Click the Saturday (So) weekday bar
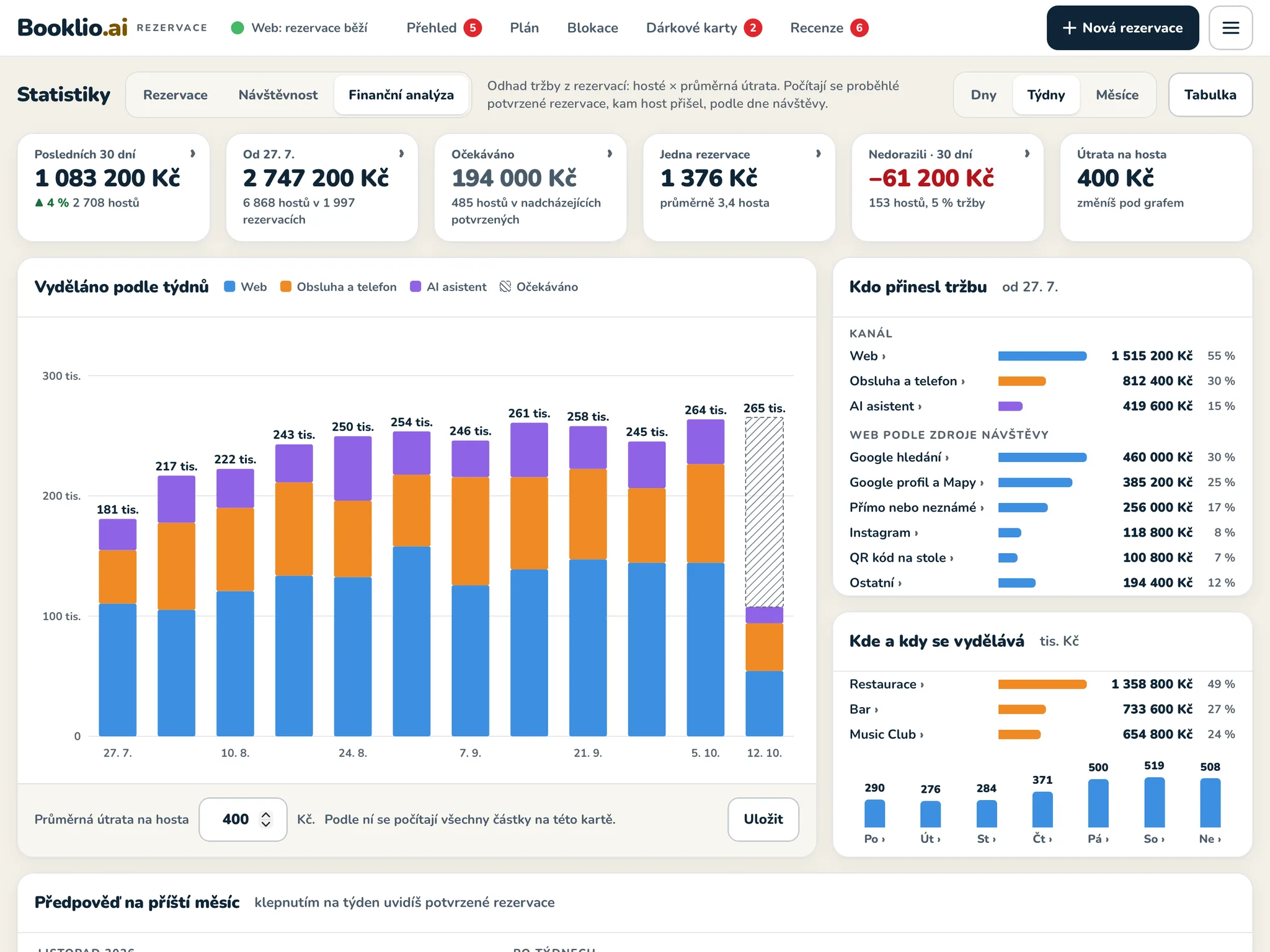 click(x=1154, y=802)
